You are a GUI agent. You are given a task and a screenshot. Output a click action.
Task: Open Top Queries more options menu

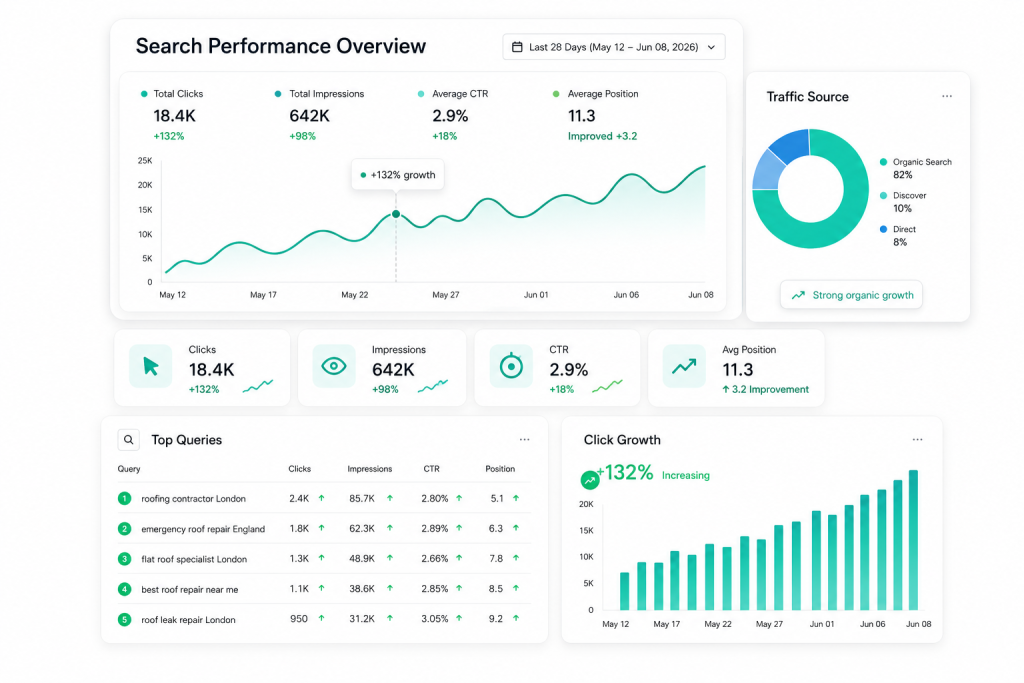point(524,439)
